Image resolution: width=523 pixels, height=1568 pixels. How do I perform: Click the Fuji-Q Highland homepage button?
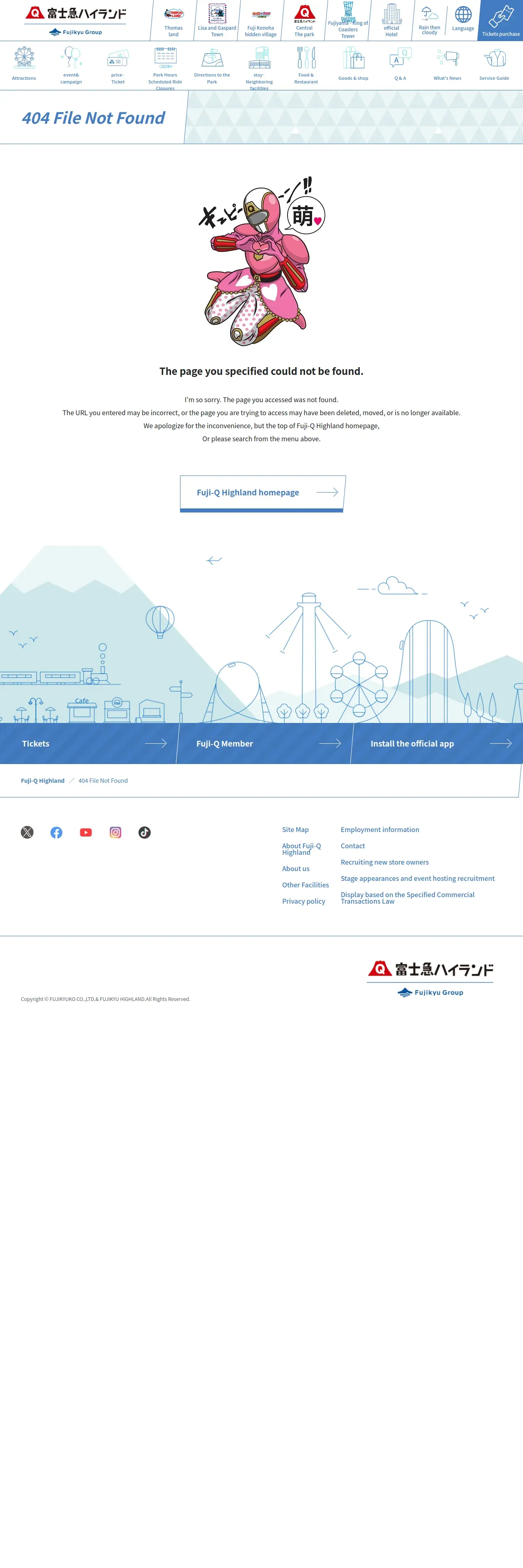click(262, 493)
